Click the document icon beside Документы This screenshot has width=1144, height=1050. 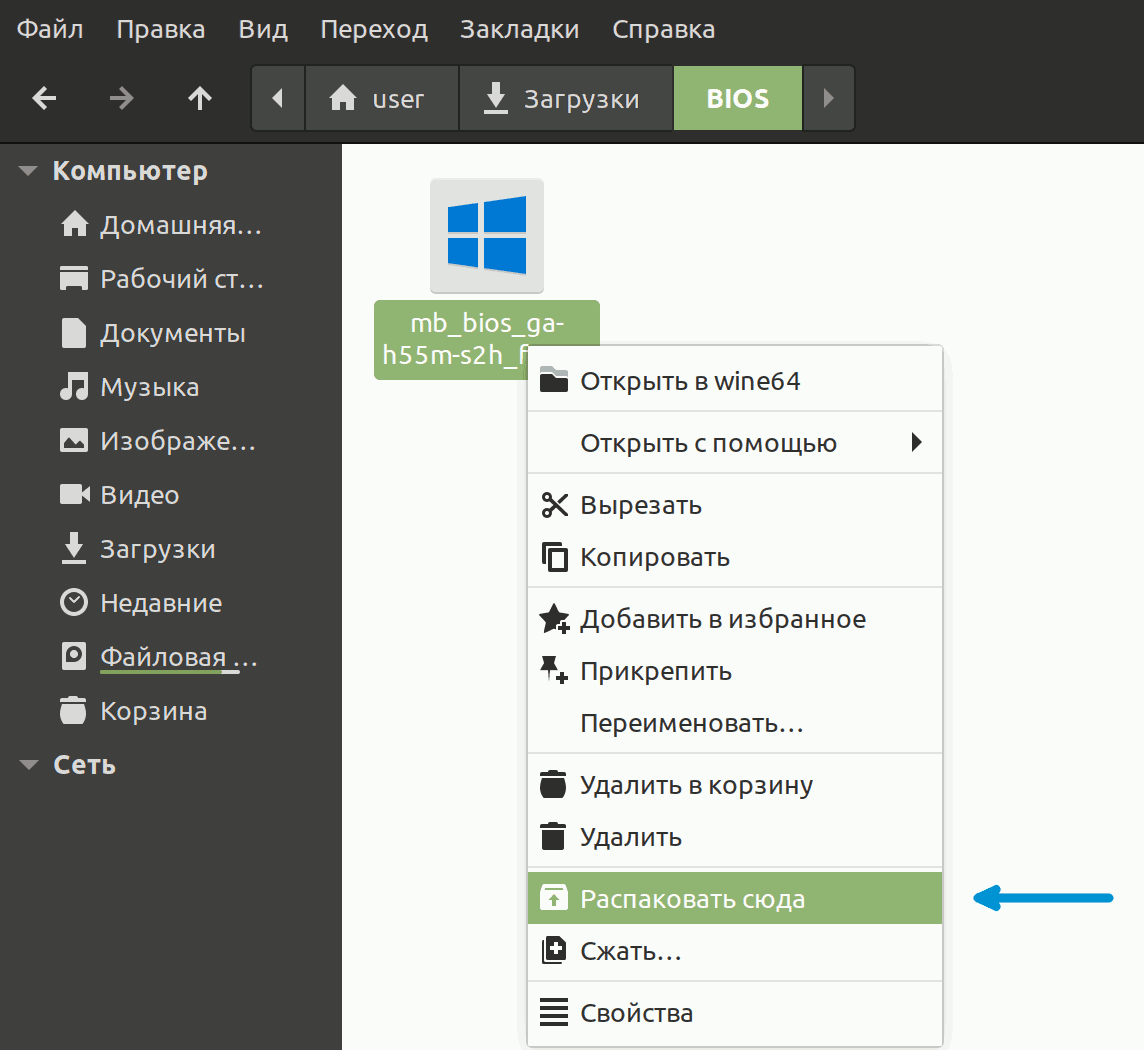pos(74,333)
